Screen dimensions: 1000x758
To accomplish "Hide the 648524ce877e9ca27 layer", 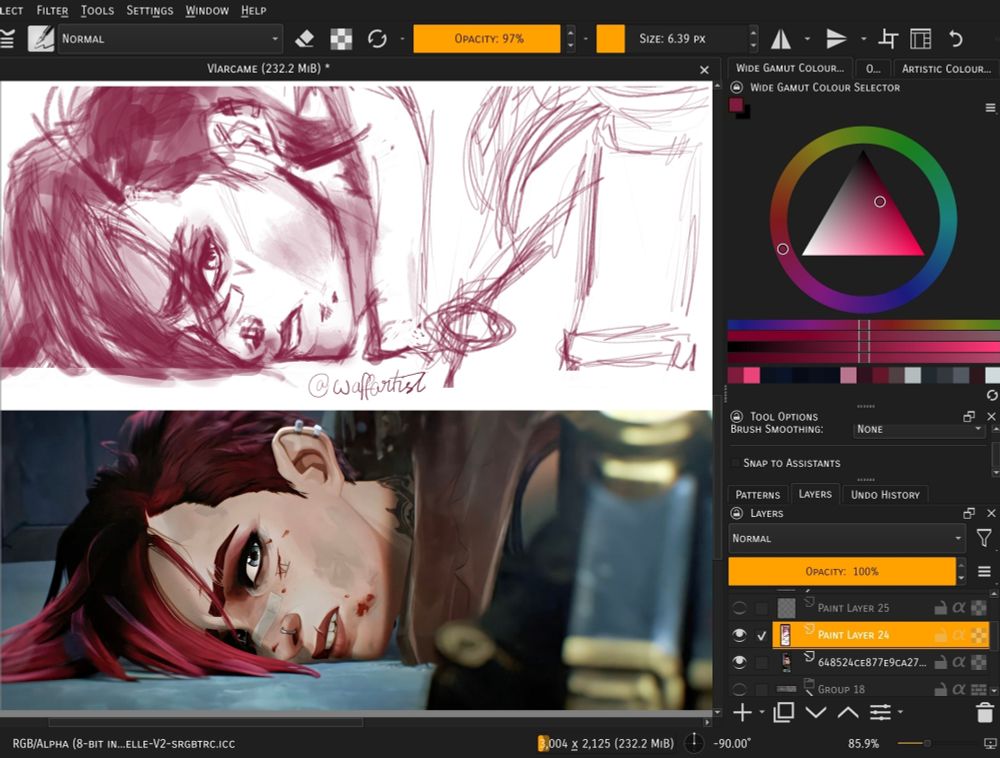I will click(739, 662).
